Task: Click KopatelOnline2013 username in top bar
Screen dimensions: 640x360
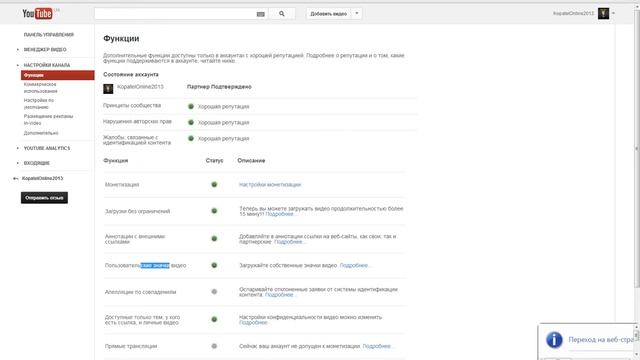Action: pos(573,13)
